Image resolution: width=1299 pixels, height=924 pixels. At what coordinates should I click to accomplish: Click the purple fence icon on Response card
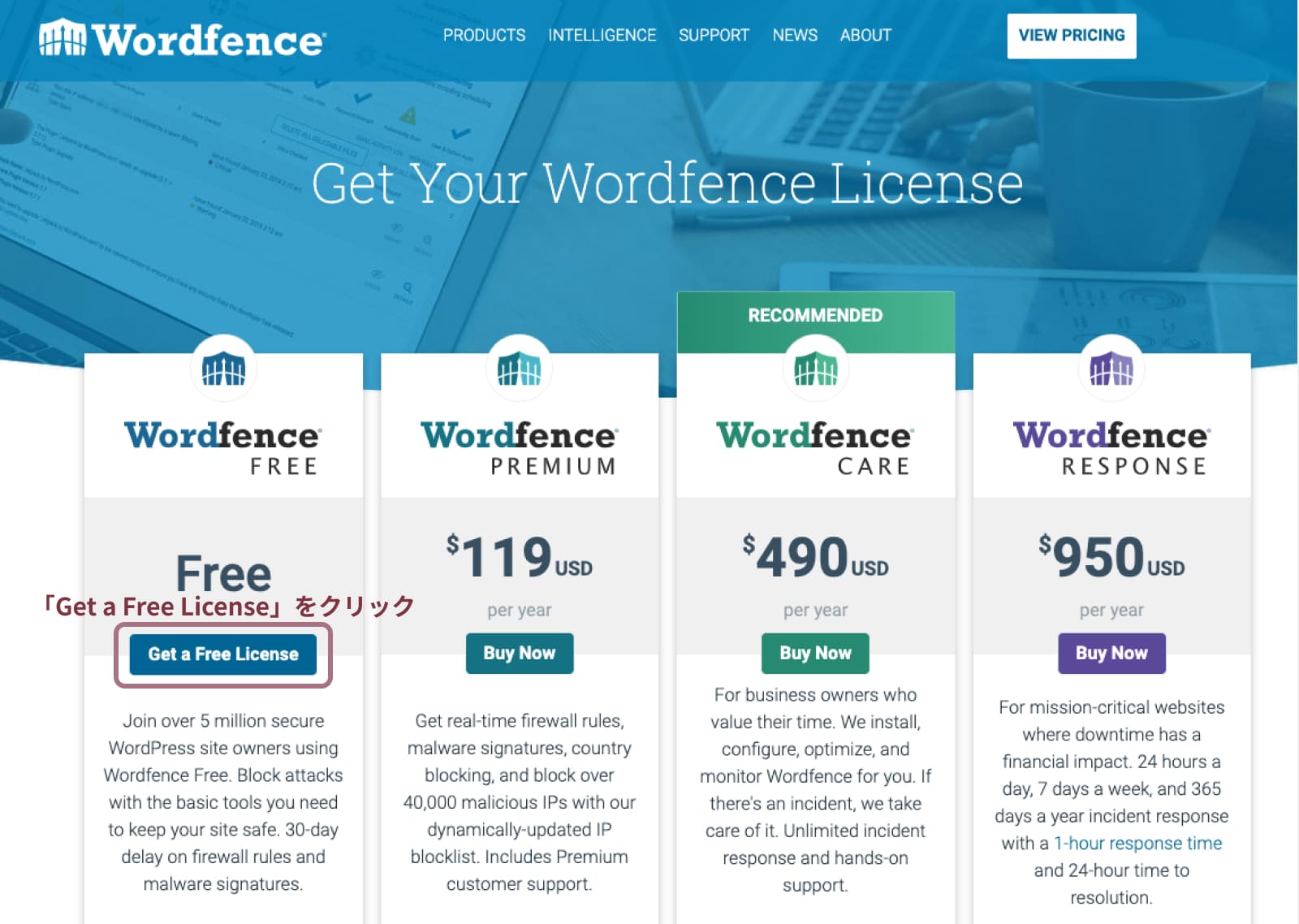coord(1111,369)
